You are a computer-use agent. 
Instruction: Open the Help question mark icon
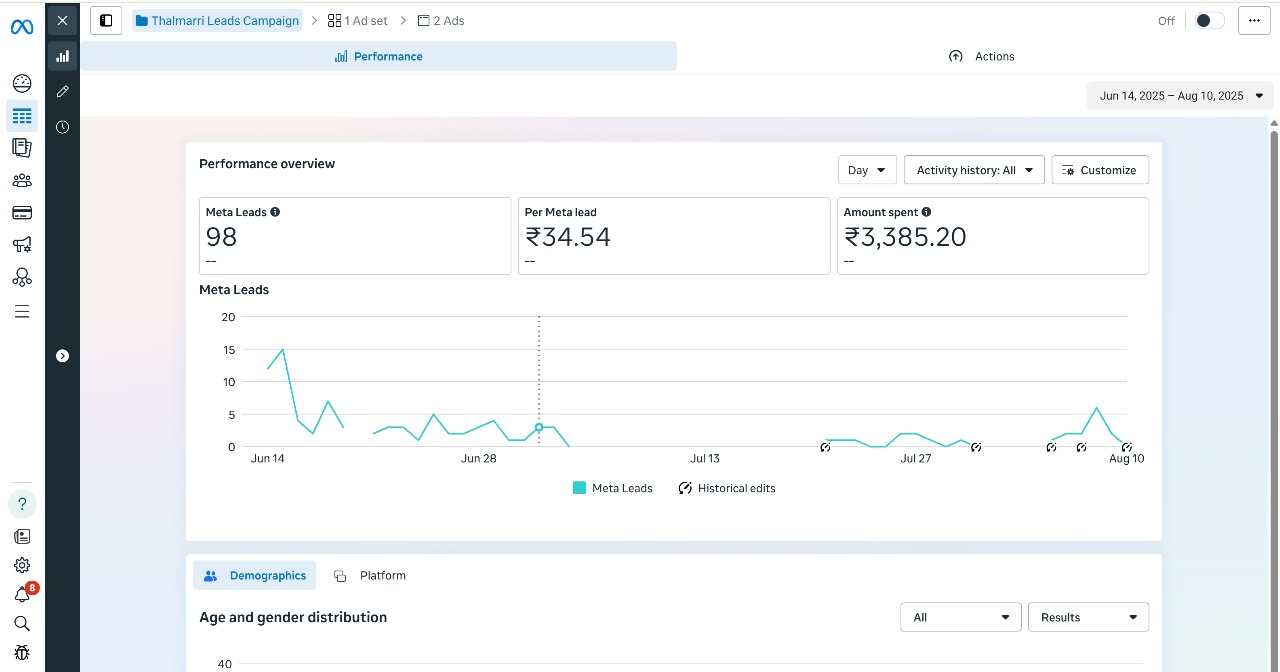(x=22, y=503)
